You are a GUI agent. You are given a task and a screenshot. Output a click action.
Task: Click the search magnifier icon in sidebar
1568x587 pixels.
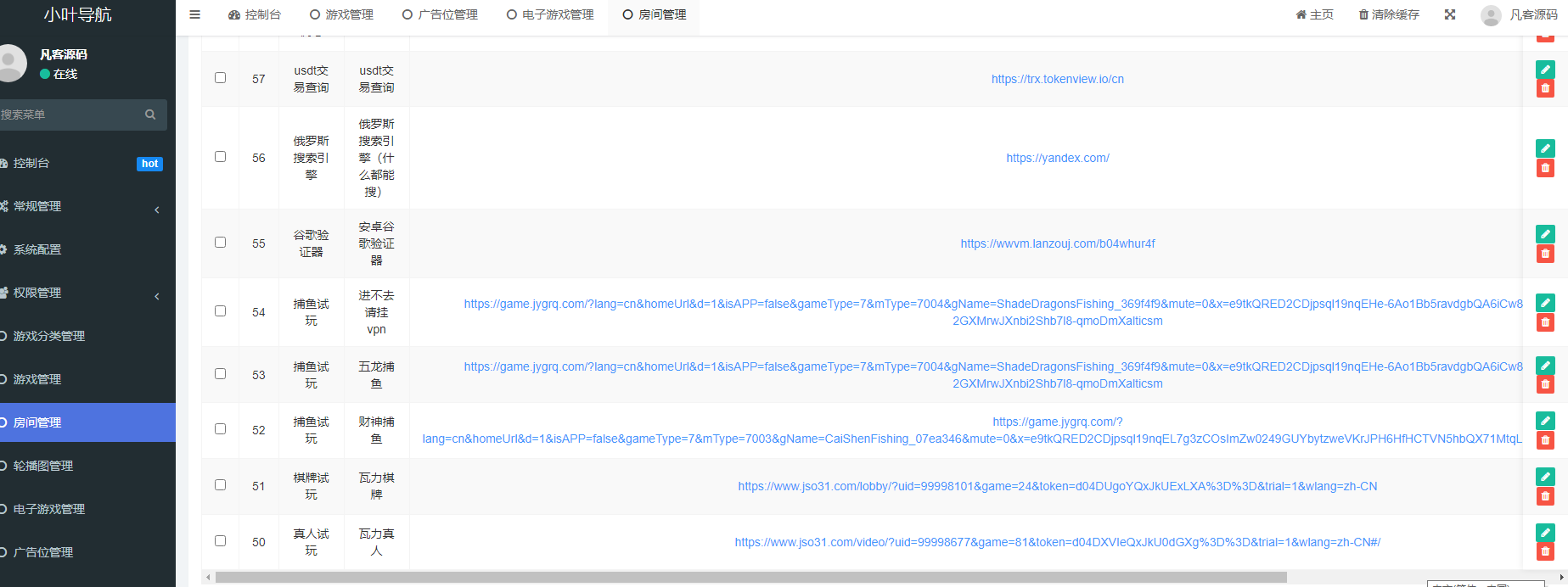pos(150,115)
